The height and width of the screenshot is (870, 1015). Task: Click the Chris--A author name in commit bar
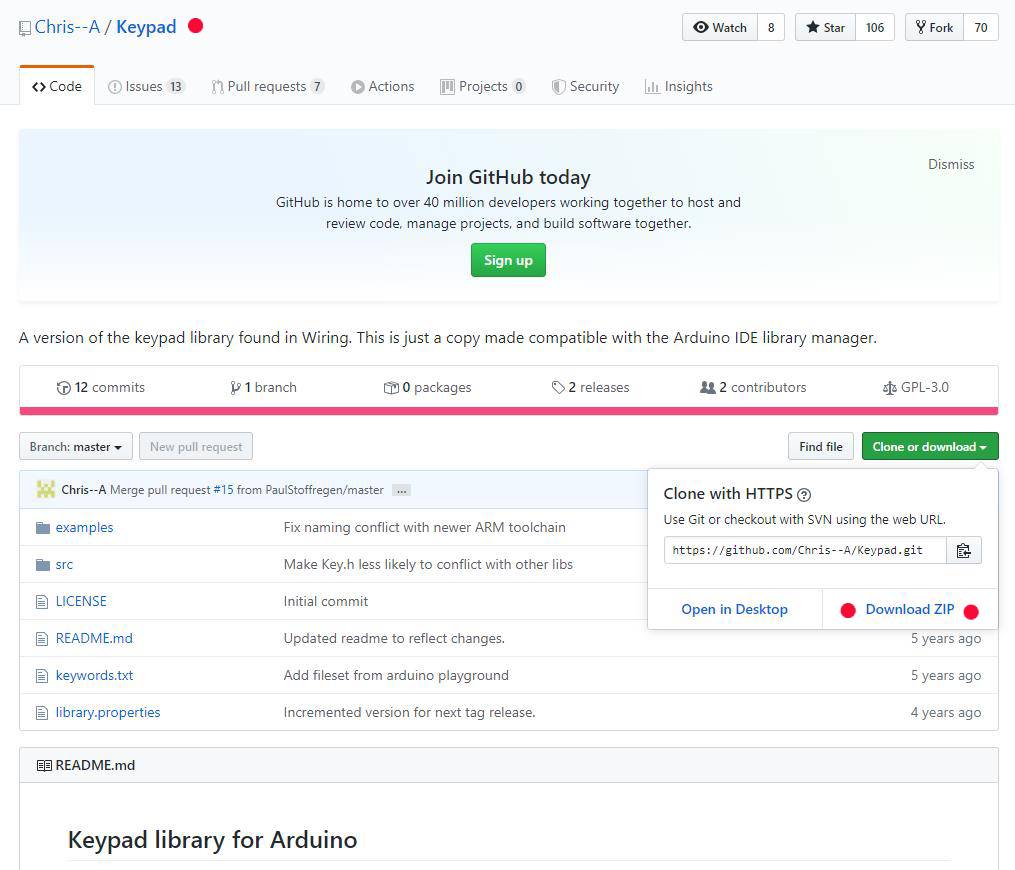click(84, 490)
